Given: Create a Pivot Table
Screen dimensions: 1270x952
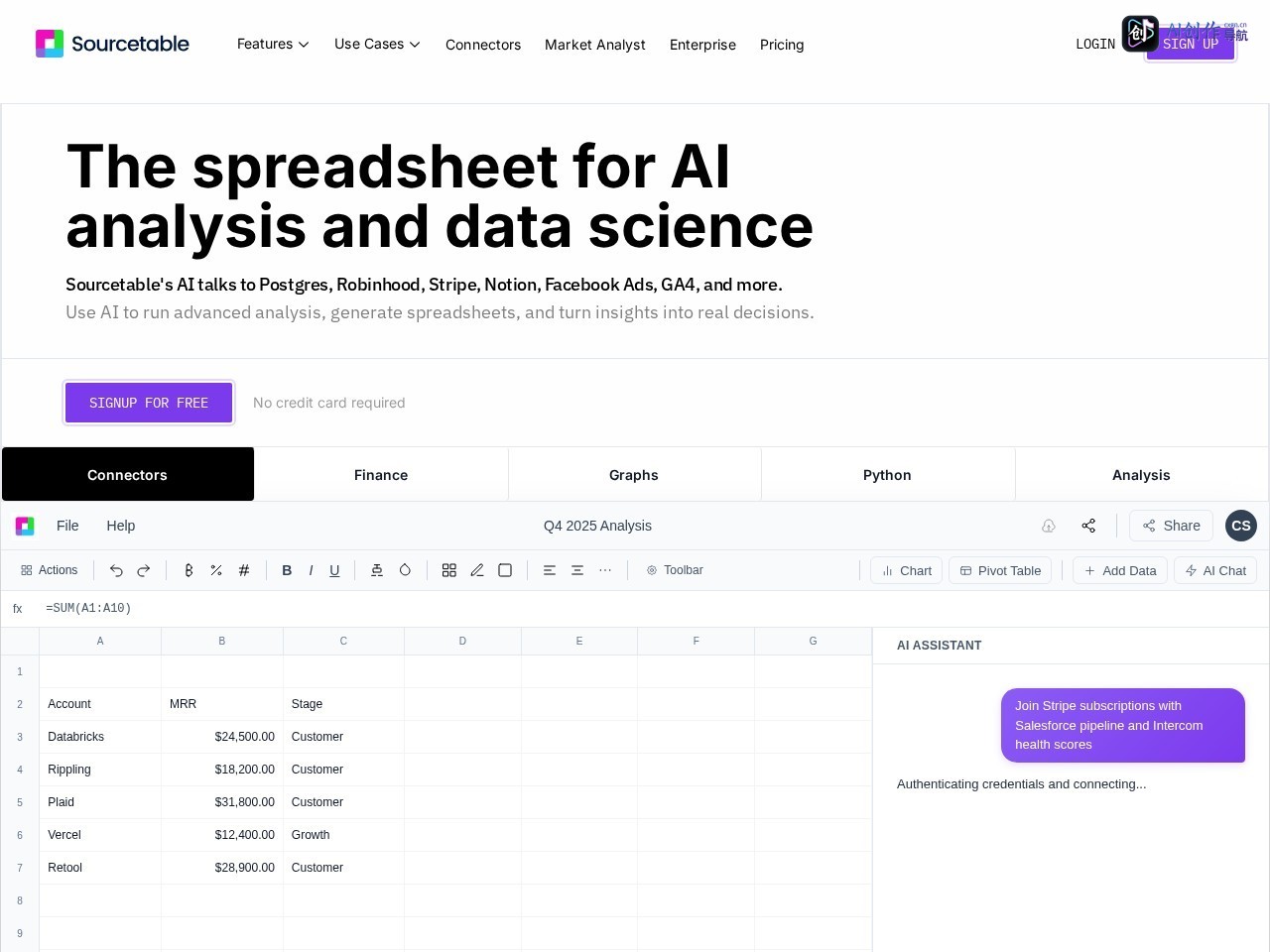Looking at the screenshot, I should pos(1000,570).
